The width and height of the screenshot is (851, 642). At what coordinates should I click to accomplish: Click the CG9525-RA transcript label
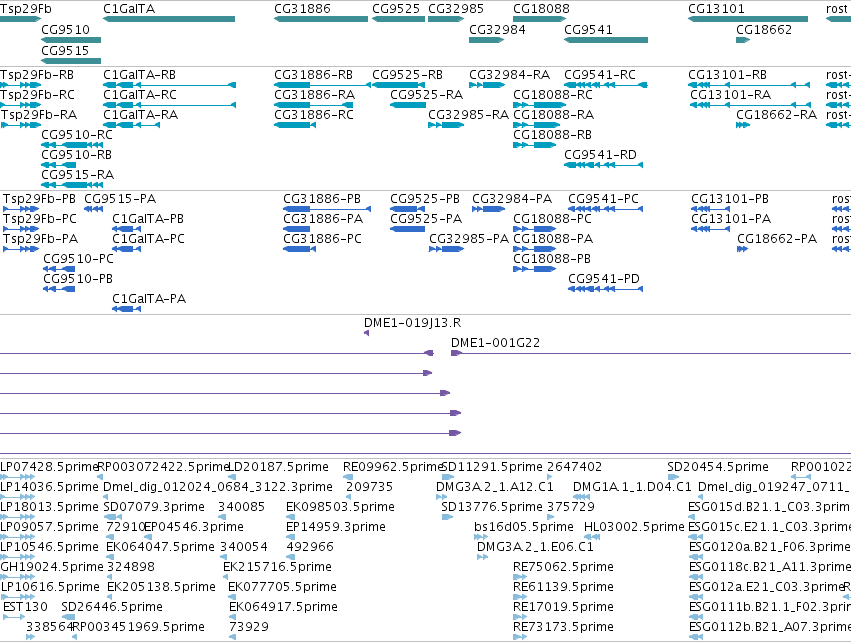coord(427,94)
